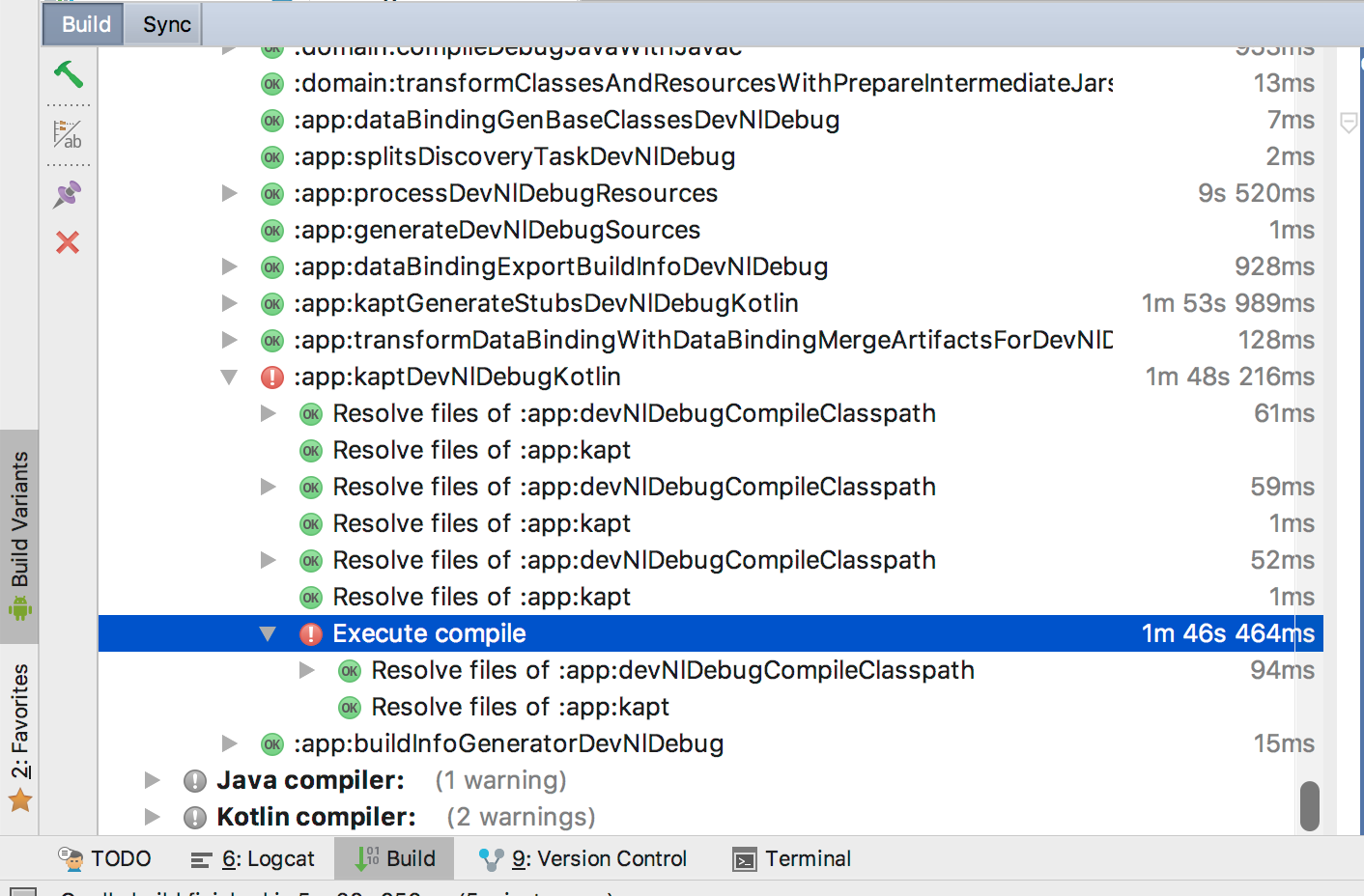Toggle the Terminal tool window
The image size is (1364, 896).
[792, 858]
